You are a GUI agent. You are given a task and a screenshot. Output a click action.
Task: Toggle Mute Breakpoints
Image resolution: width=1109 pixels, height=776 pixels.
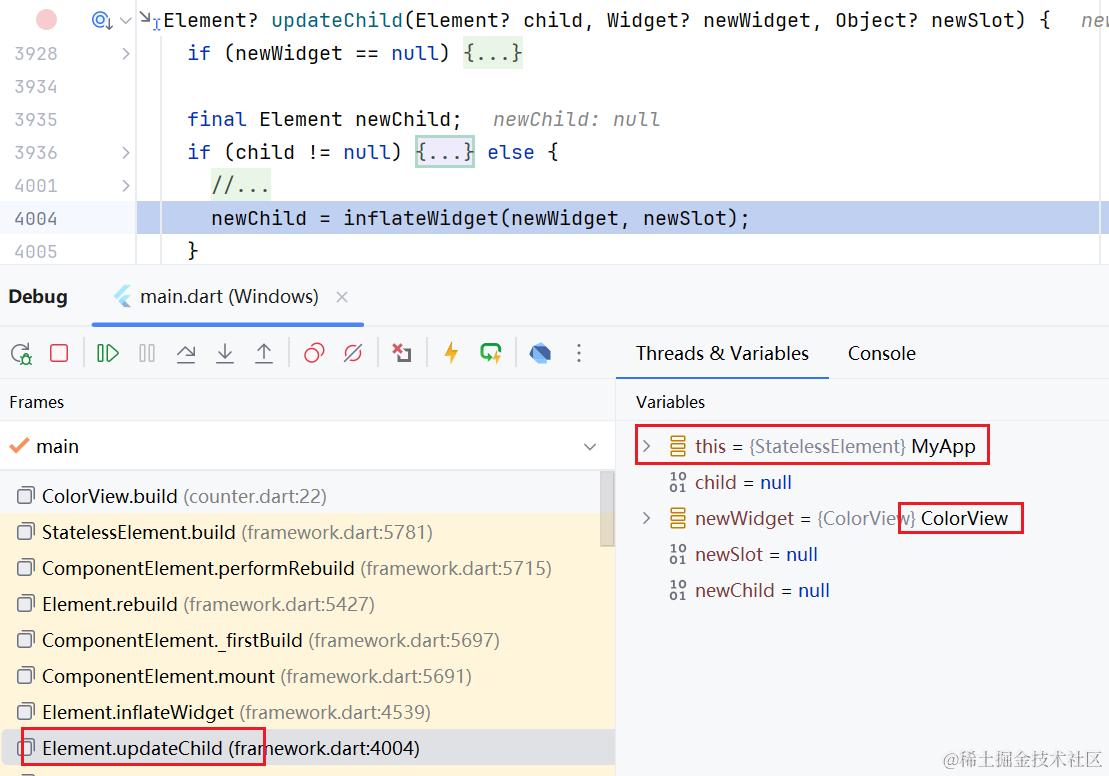pos(353,353)
